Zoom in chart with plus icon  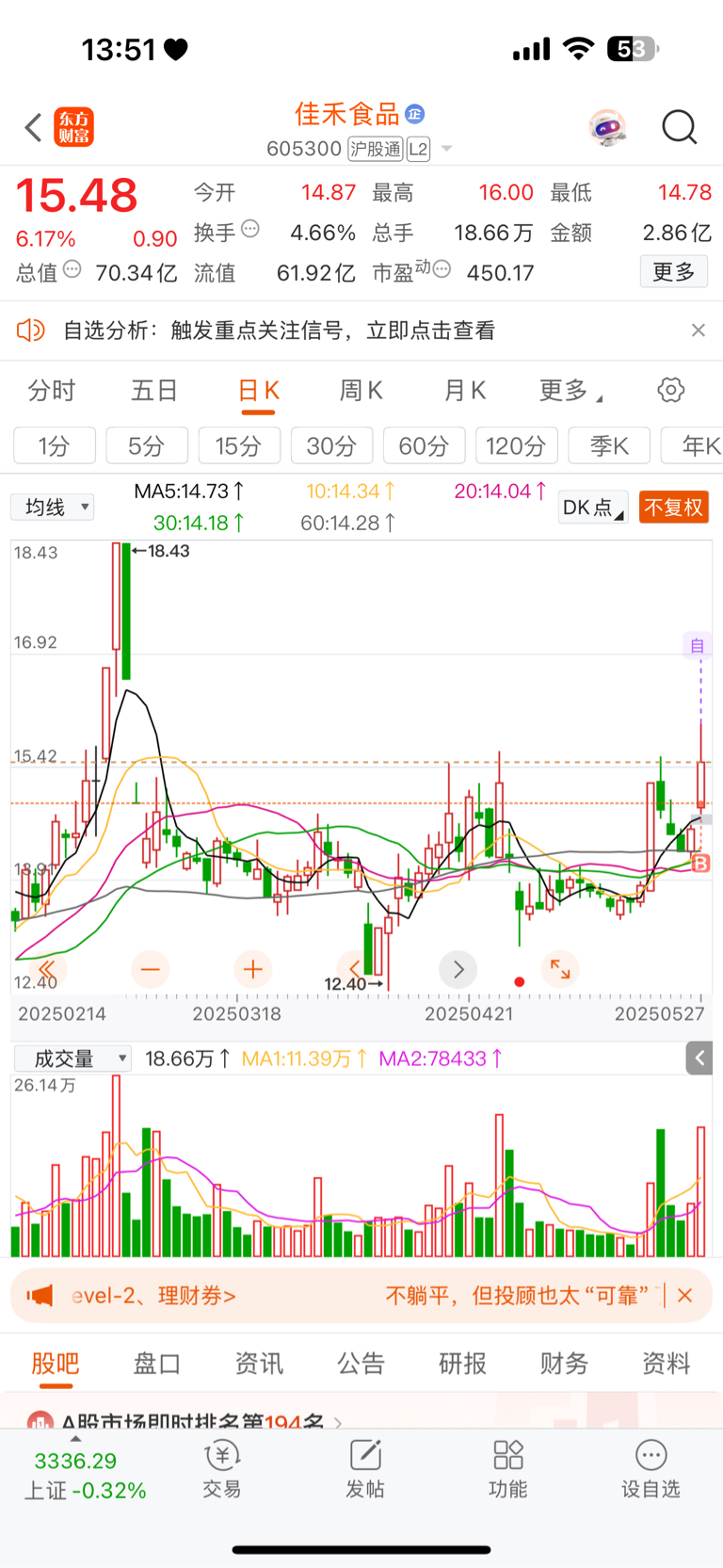click(x=252, y=969)
